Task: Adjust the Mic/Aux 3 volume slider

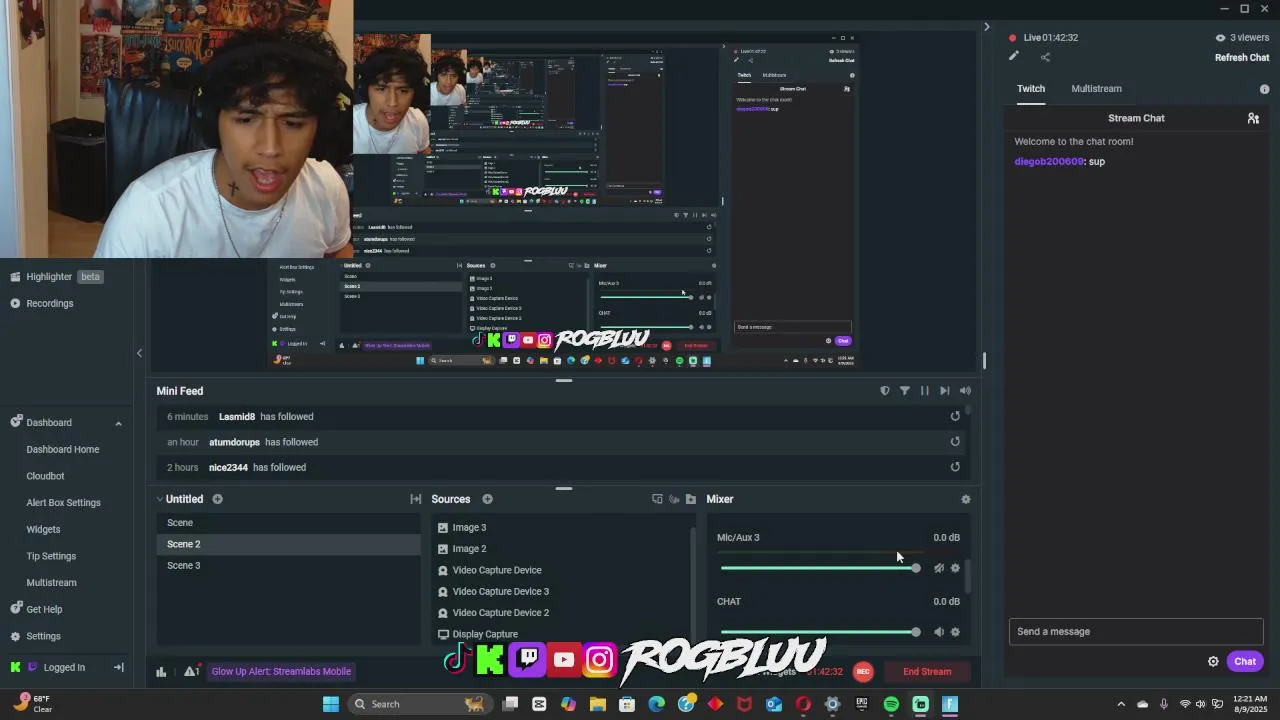Action: click(819, 568)
